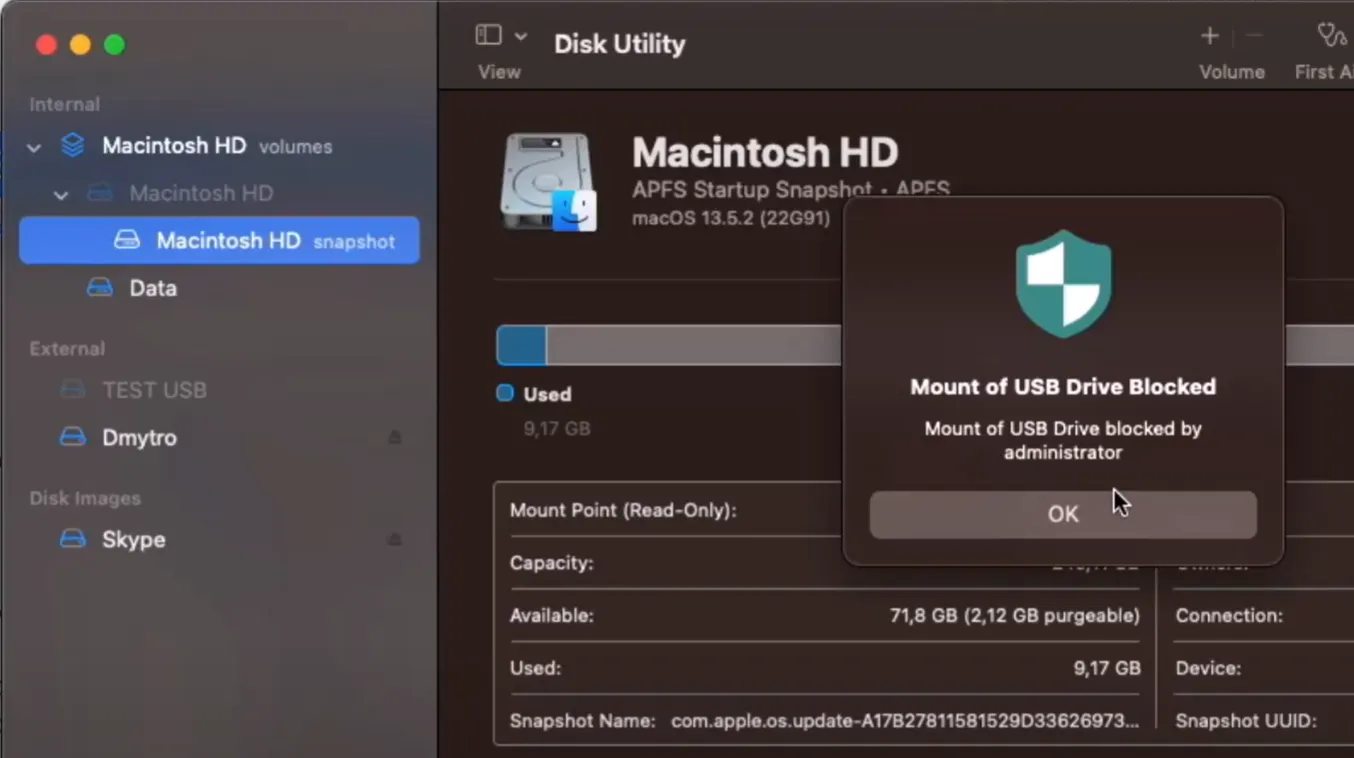Eject the Skype disk image
Image resolution: width=1354 pixels, height=758 pixels.
pos(394,539)
